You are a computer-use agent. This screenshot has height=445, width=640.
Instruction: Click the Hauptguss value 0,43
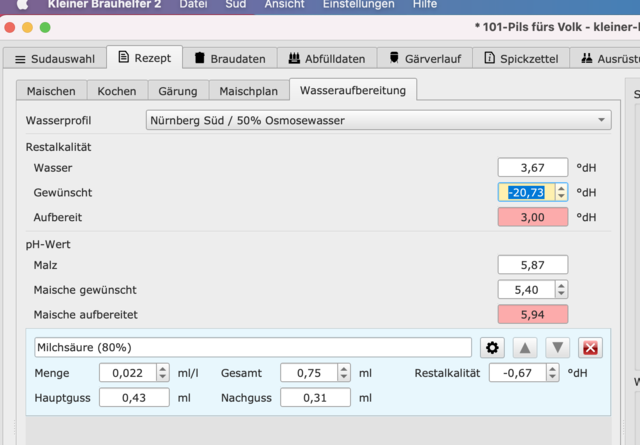[x=134, y=398]
